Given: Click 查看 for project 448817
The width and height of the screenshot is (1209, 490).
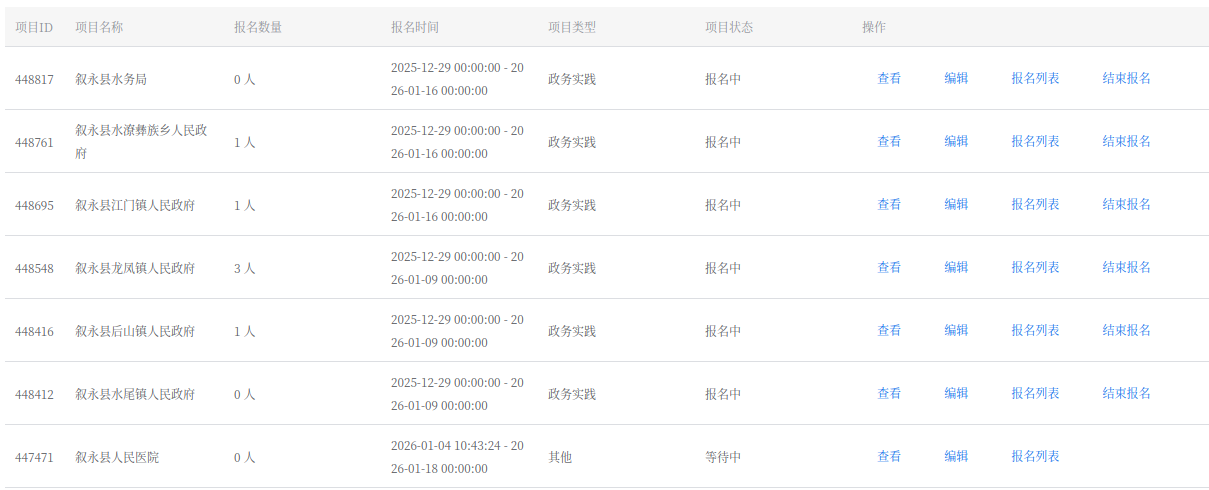Looking at the screenshot, I should click(x=889, y=78).
